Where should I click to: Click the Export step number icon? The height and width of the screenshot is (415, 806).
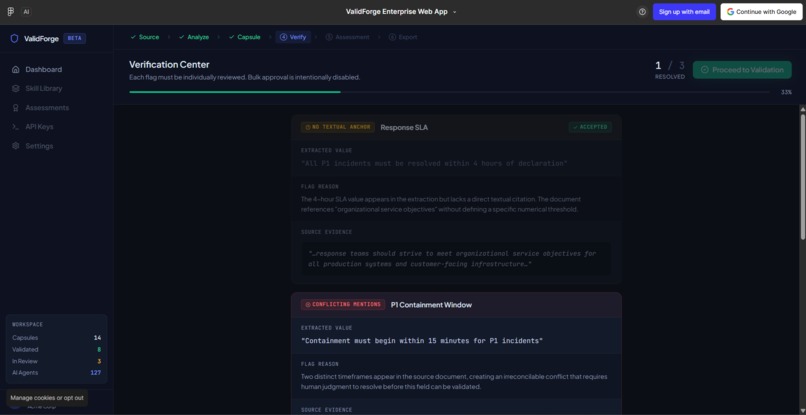pos(392,37)
